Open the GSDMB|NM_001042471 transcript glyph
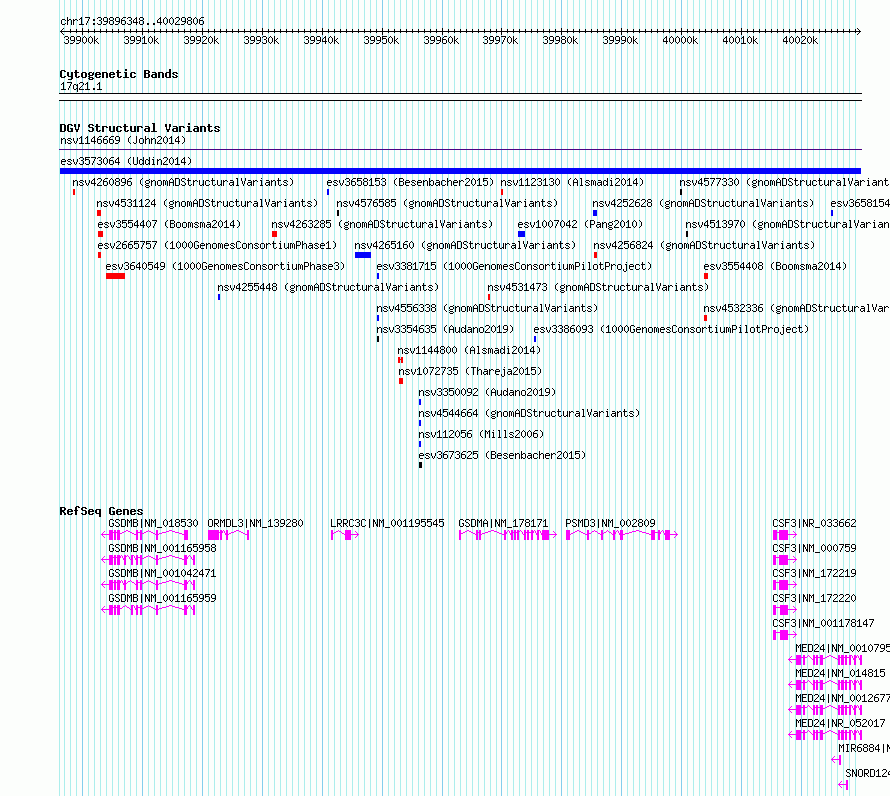 click(x=148, y=585)
